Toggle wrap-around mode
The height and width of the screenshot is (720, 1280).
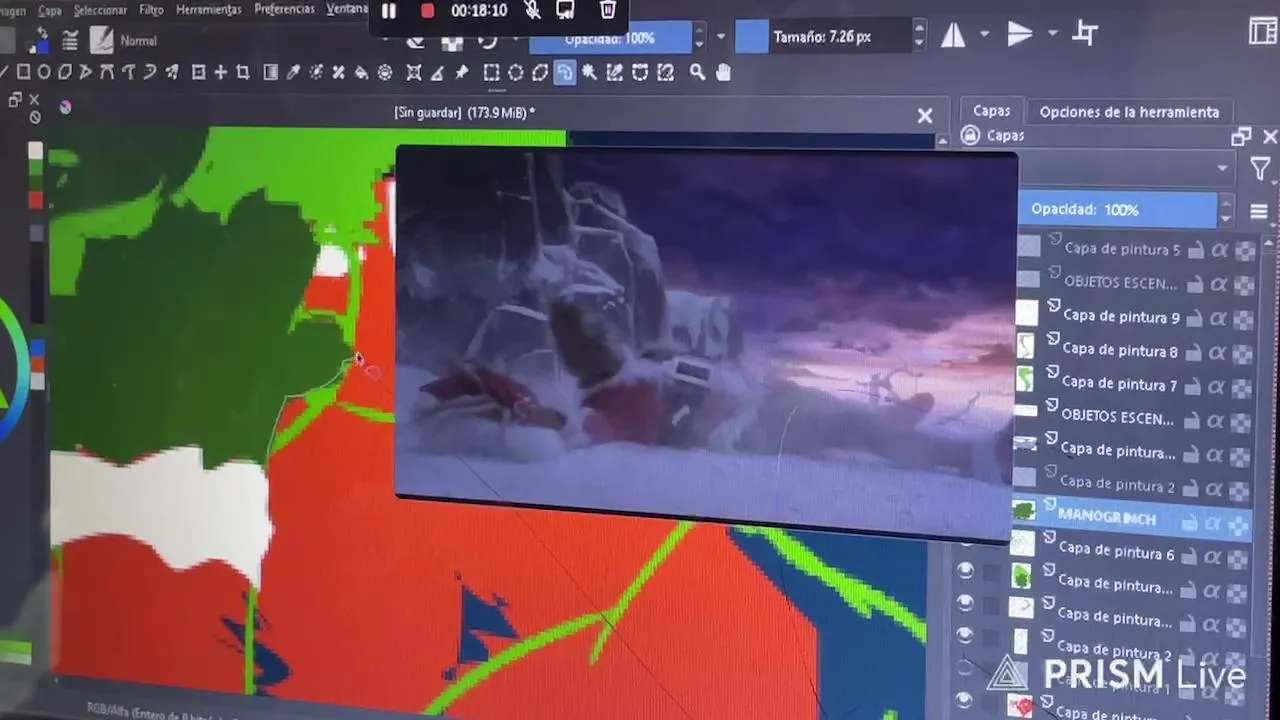[x=1085, y=34]
